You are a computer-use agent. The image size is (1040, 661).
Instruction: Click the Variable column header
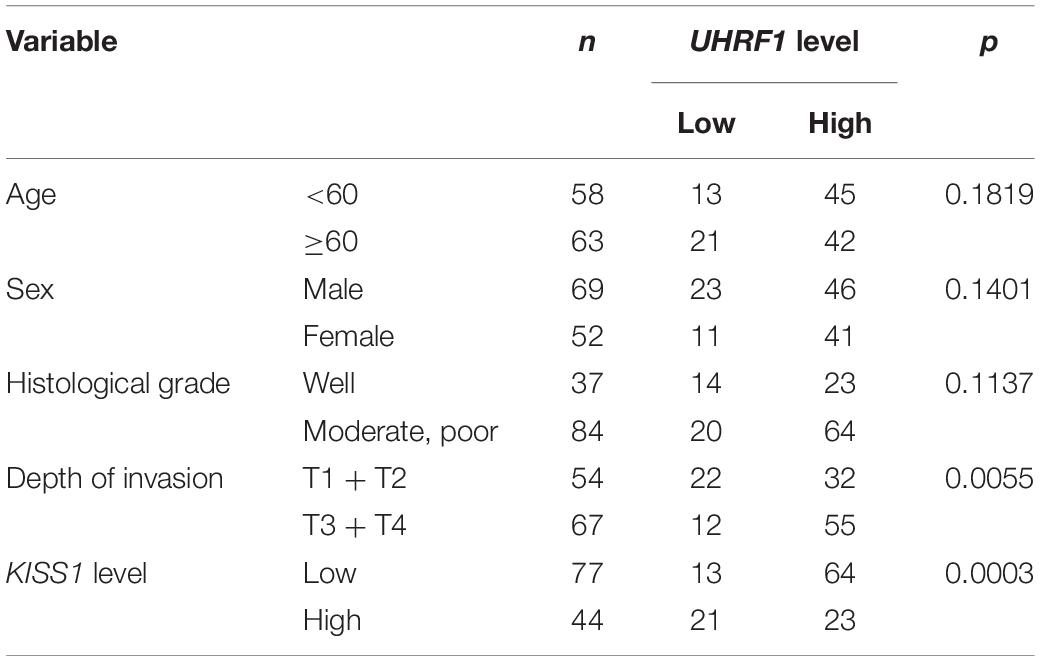click(62, 42)
